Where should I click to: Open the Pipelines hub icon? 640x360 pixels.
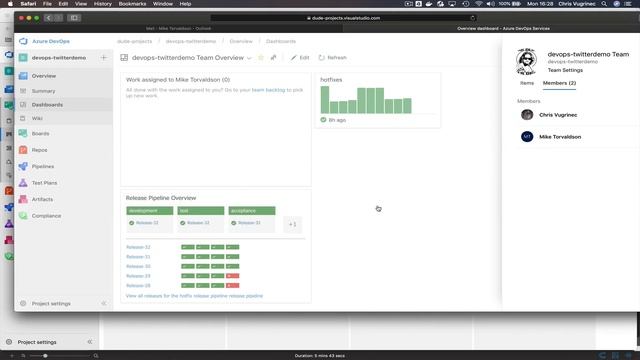pos(23,167)
